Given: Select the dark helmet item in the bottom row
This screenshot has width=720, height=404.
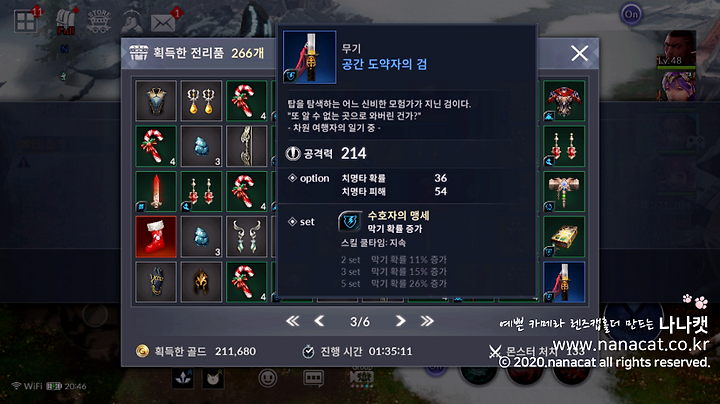Looking at the screenshot, I should [x=201, y=282].
